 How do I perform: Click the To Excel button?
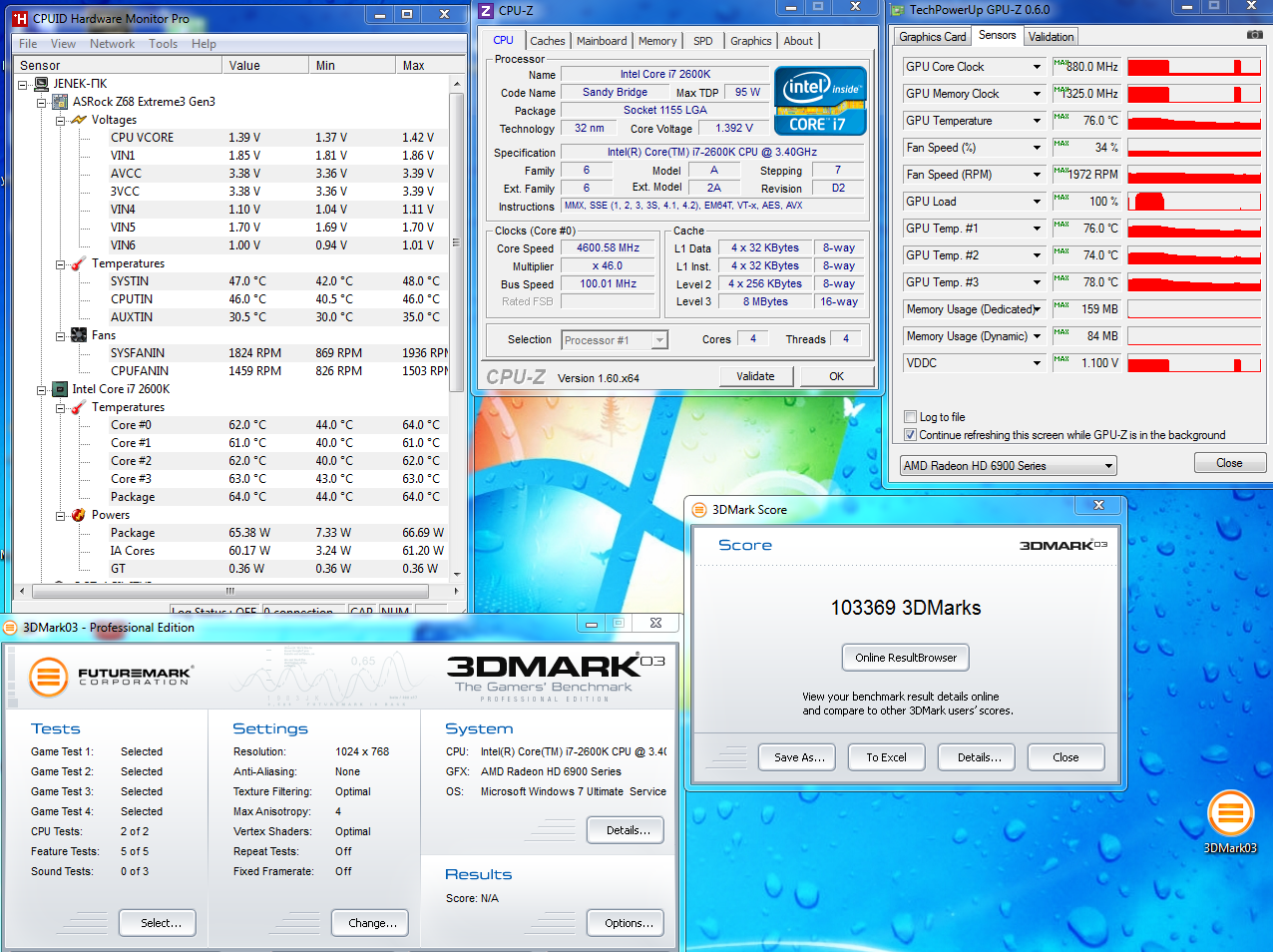886,757
